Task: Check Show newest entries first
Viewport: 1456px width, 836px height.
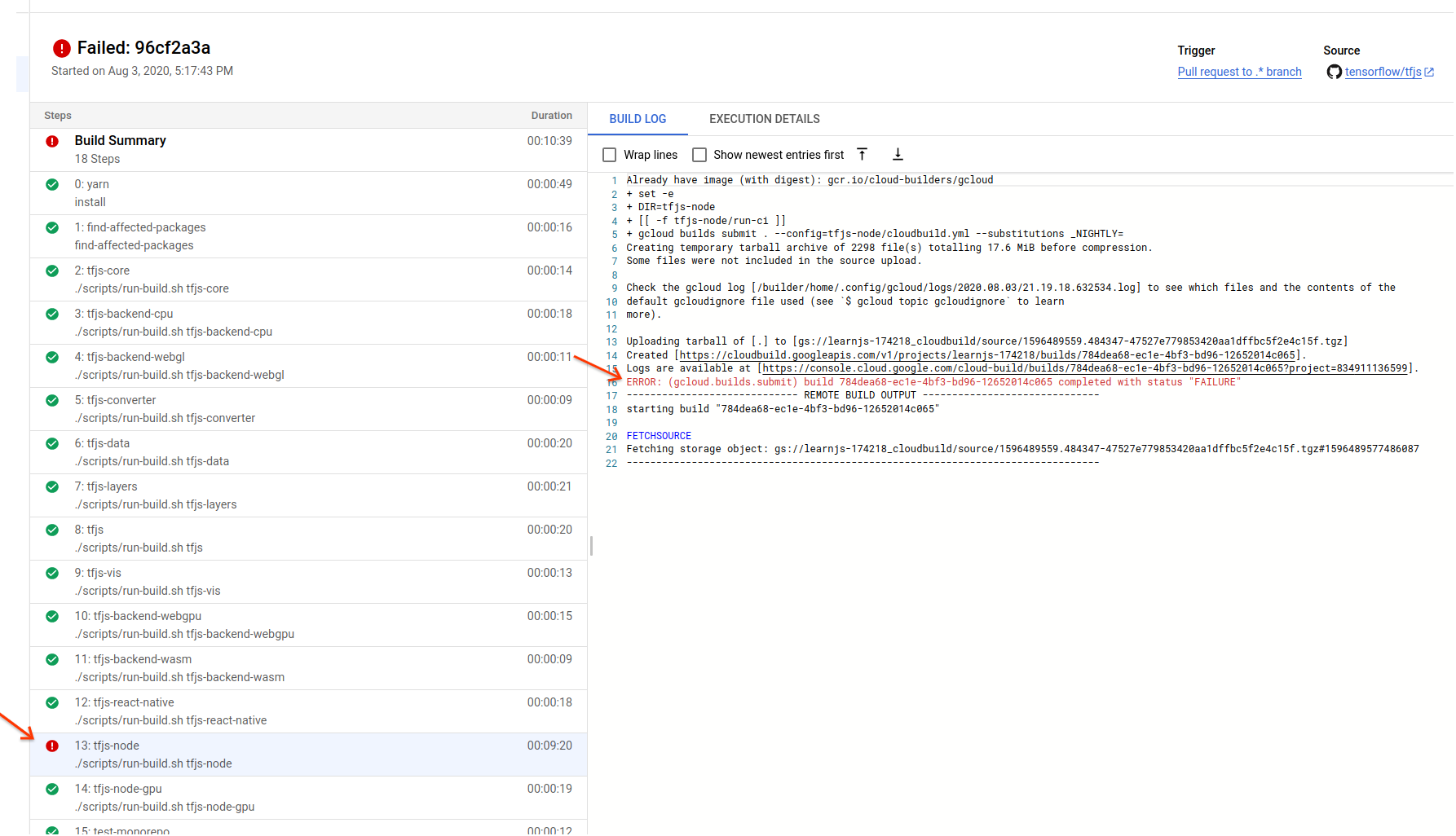Action: click(699, 155)
